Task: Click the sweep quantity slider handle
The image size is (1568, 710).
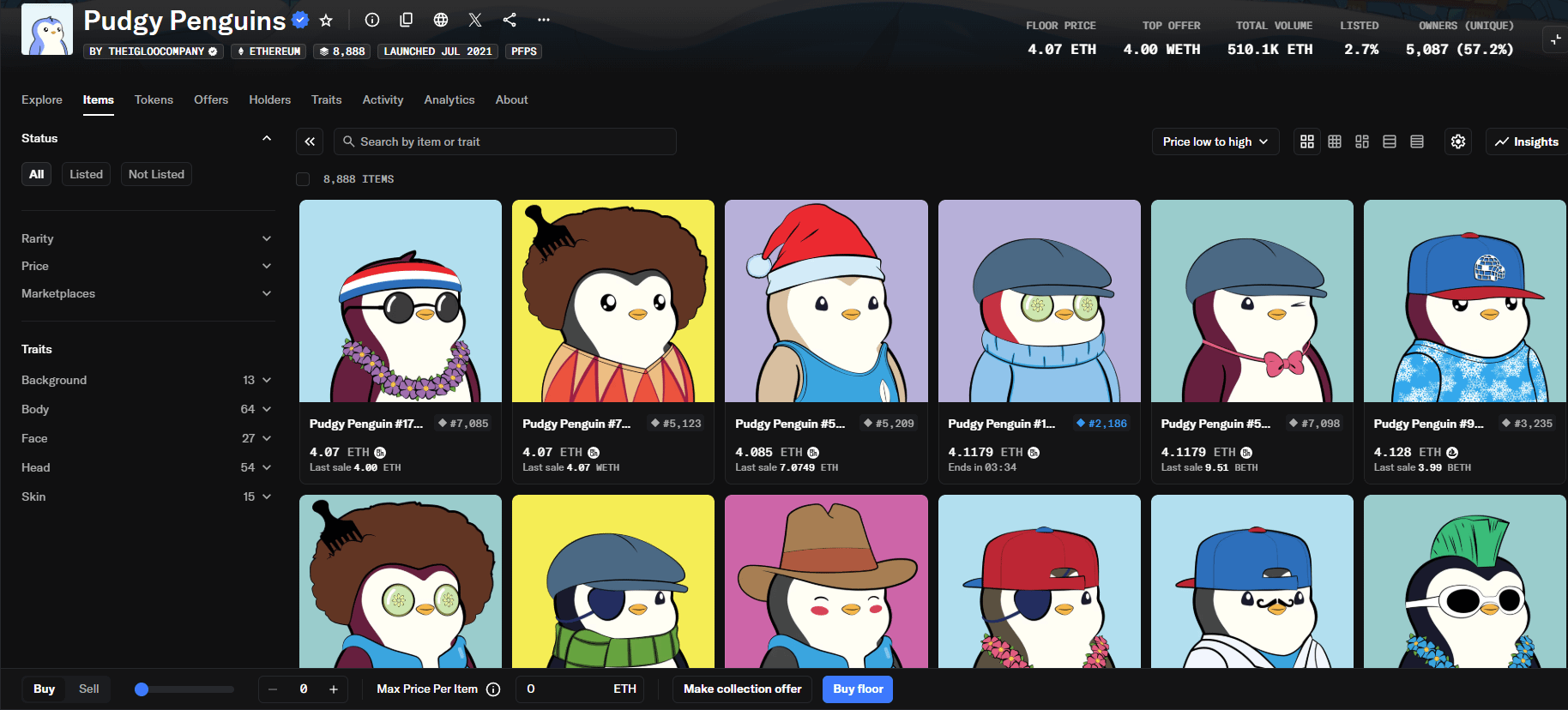Action: (142, 689)
